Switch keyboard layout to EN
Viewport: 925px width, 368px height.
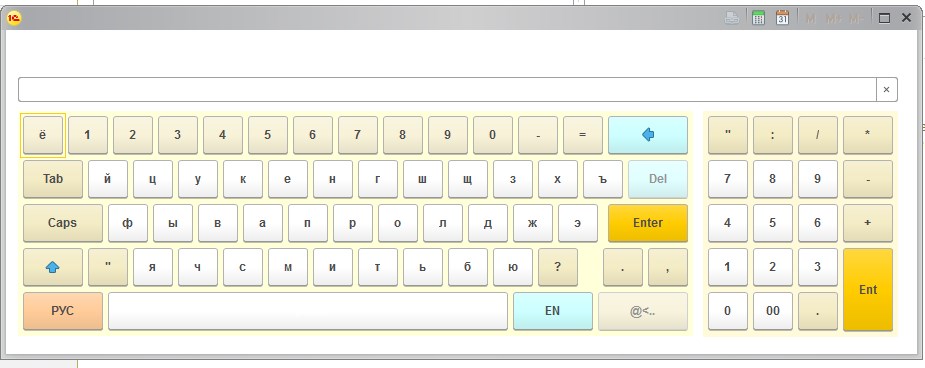553,311
